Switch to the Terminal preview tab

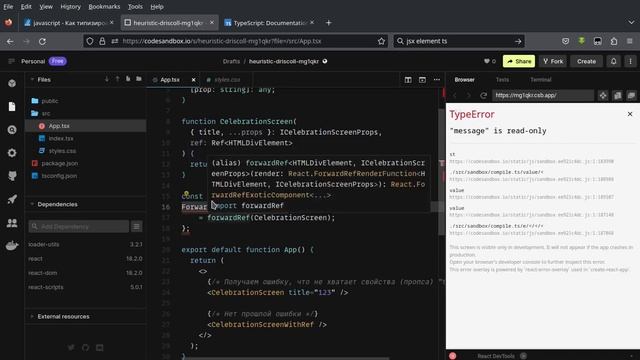coord(541,80)
